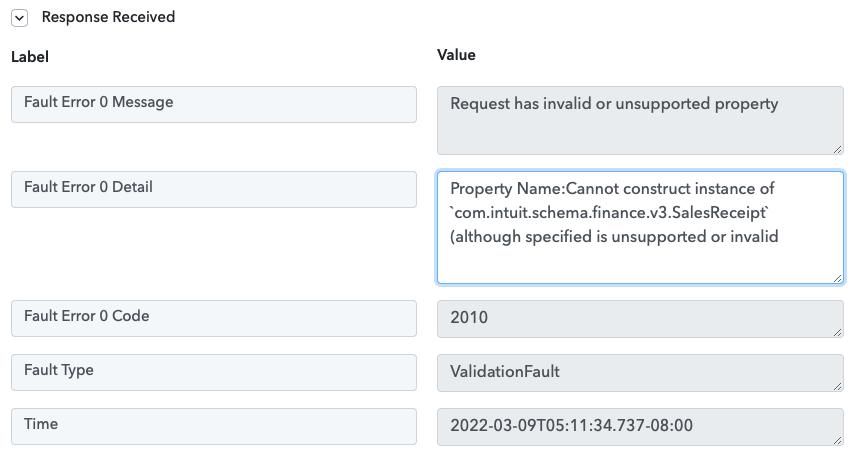
Task: Grab resize handle of the ValidationFault box
Action: 838,386
